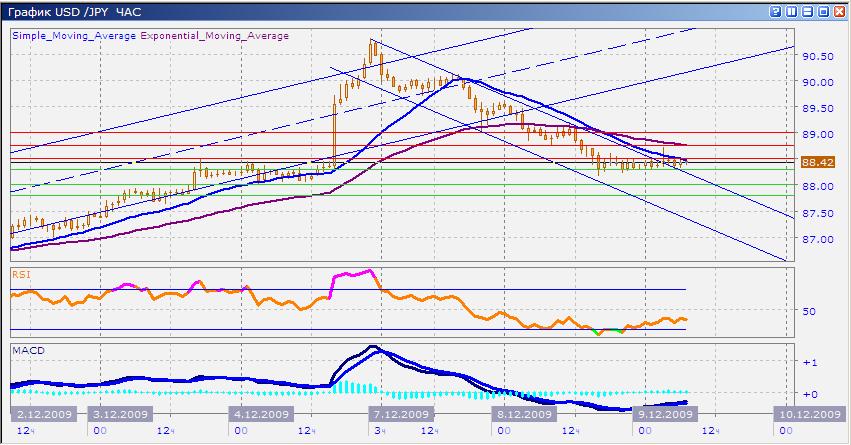The image size is (851, 445).
Task: Click the RSI 50 level axis label
Action: coord(808,312)
